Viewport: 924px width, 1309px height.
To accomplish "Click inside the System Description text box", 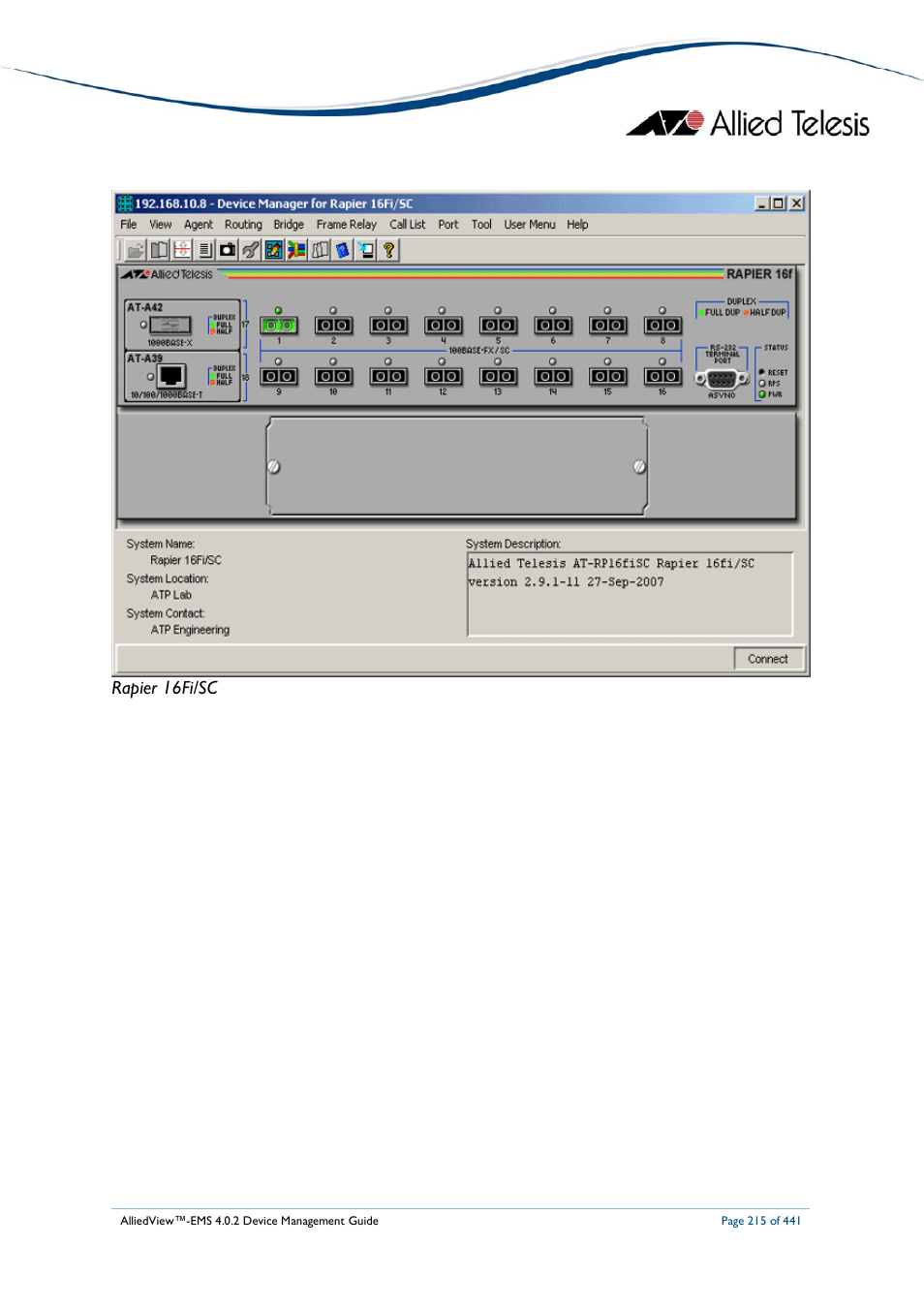I will coord(630,594).
